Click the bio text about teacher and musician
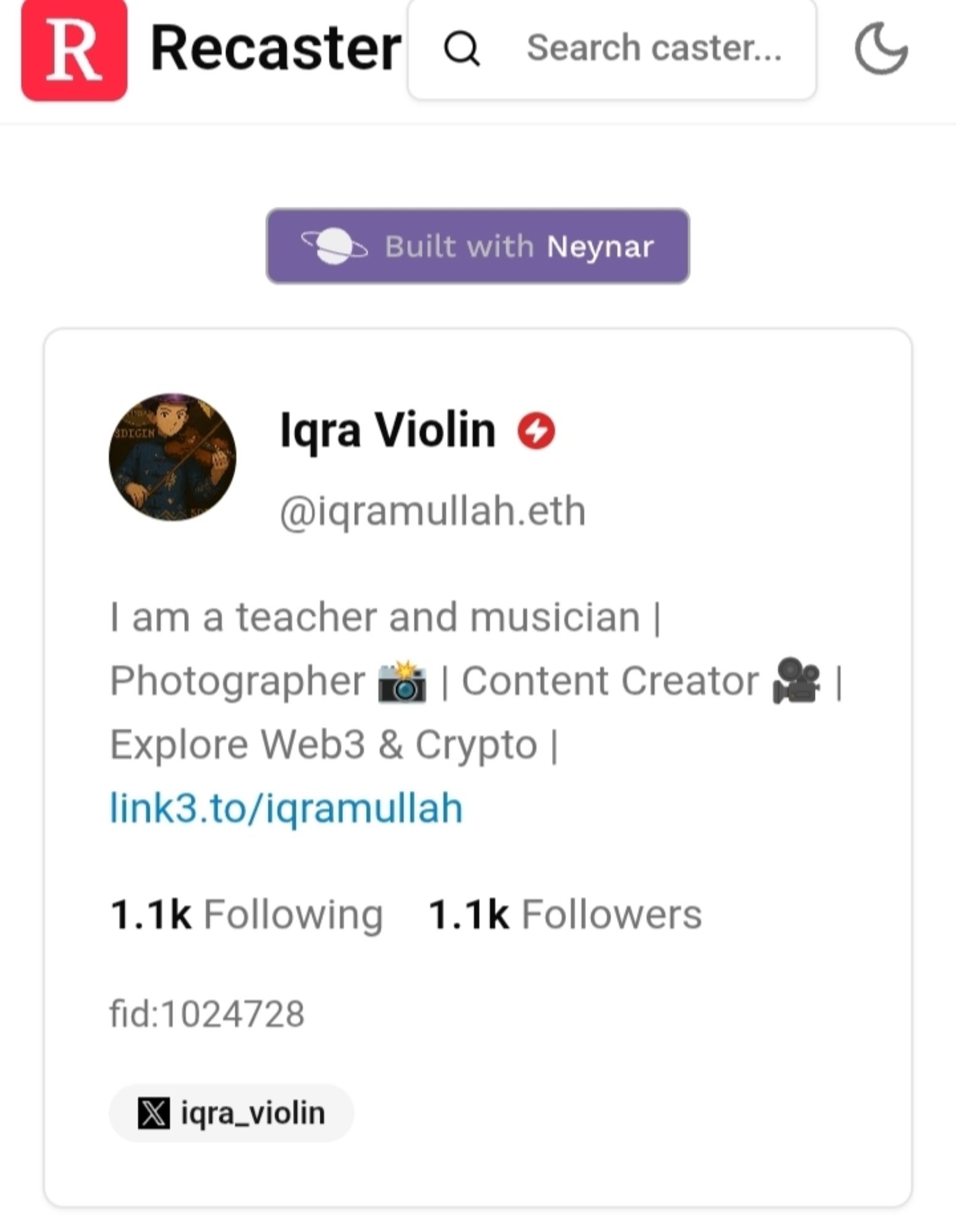This screenshot has width=956, height=1232. click(x=385, y=617)
